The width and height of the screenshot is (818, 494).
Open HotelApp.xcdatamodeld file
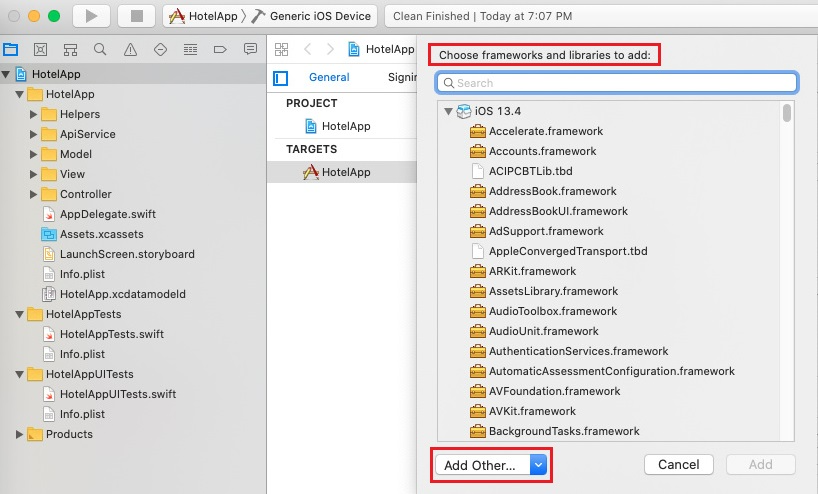pyautogui.click(x=123, y=294)
